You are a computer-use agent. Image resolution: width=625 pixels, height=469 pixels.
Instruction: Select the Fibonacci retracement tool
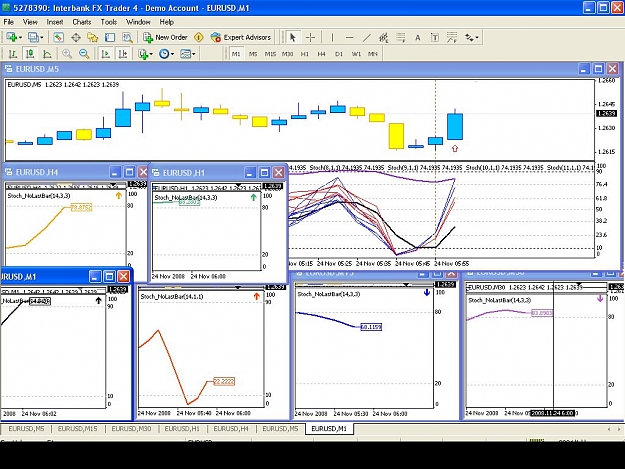pyautogui.click(x=401, y=37)
